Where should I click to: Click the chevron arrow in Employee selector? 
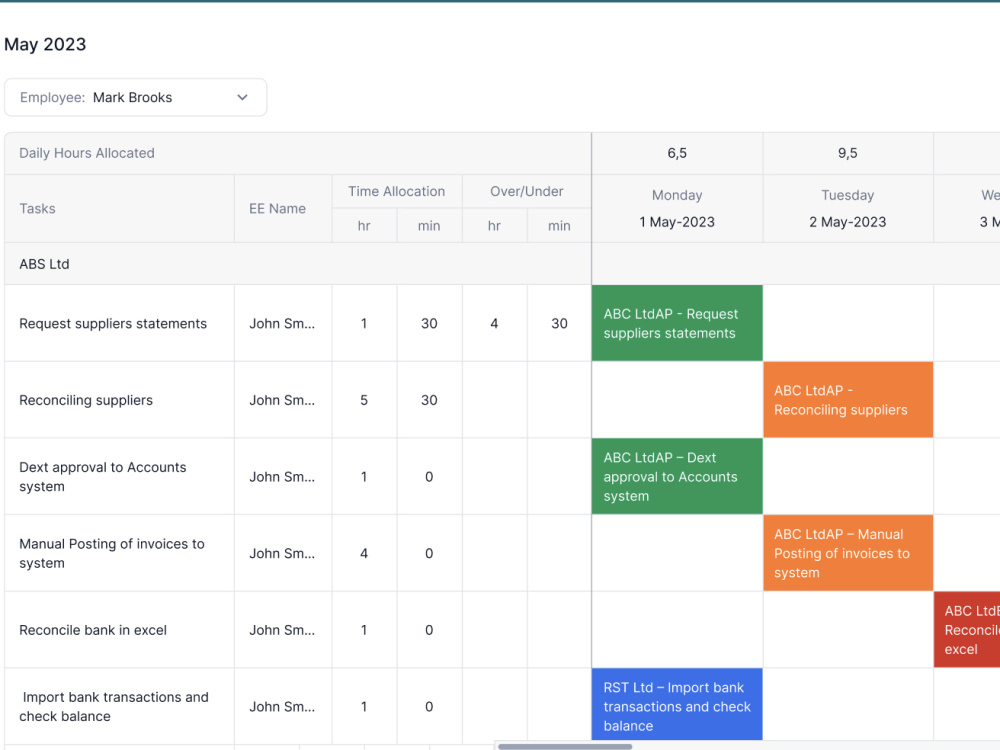pos(242,98)
